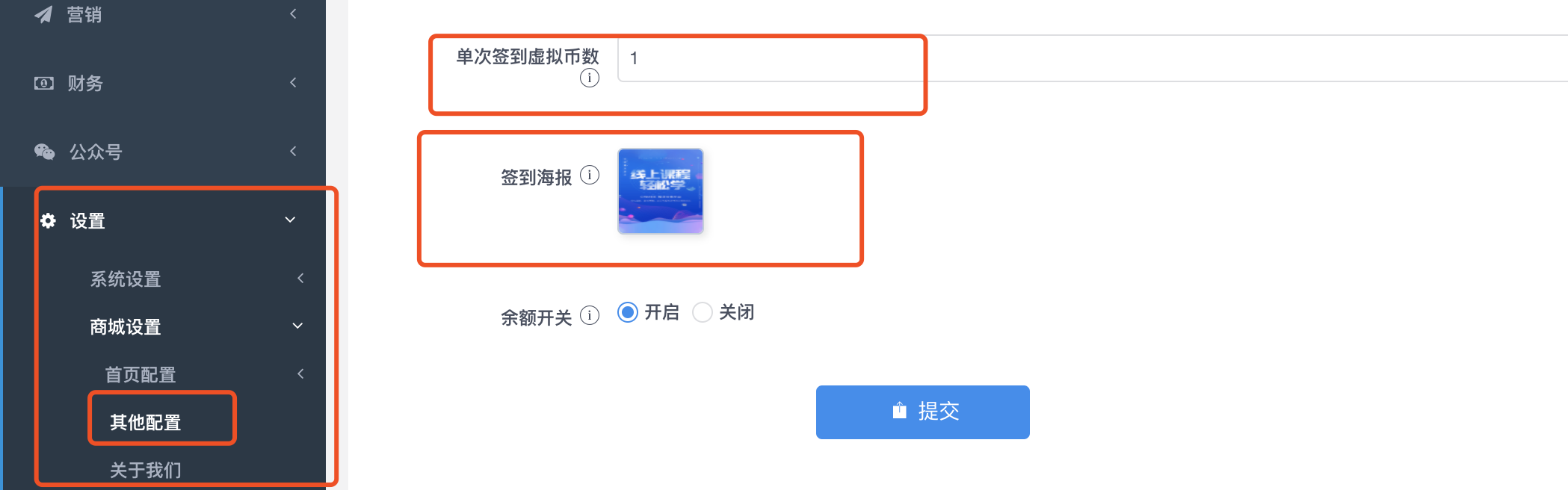Click the 签到海报 poster thumbnail
Image resolution: width=1568 pixels, height=490 pixels.
[661, 191]
